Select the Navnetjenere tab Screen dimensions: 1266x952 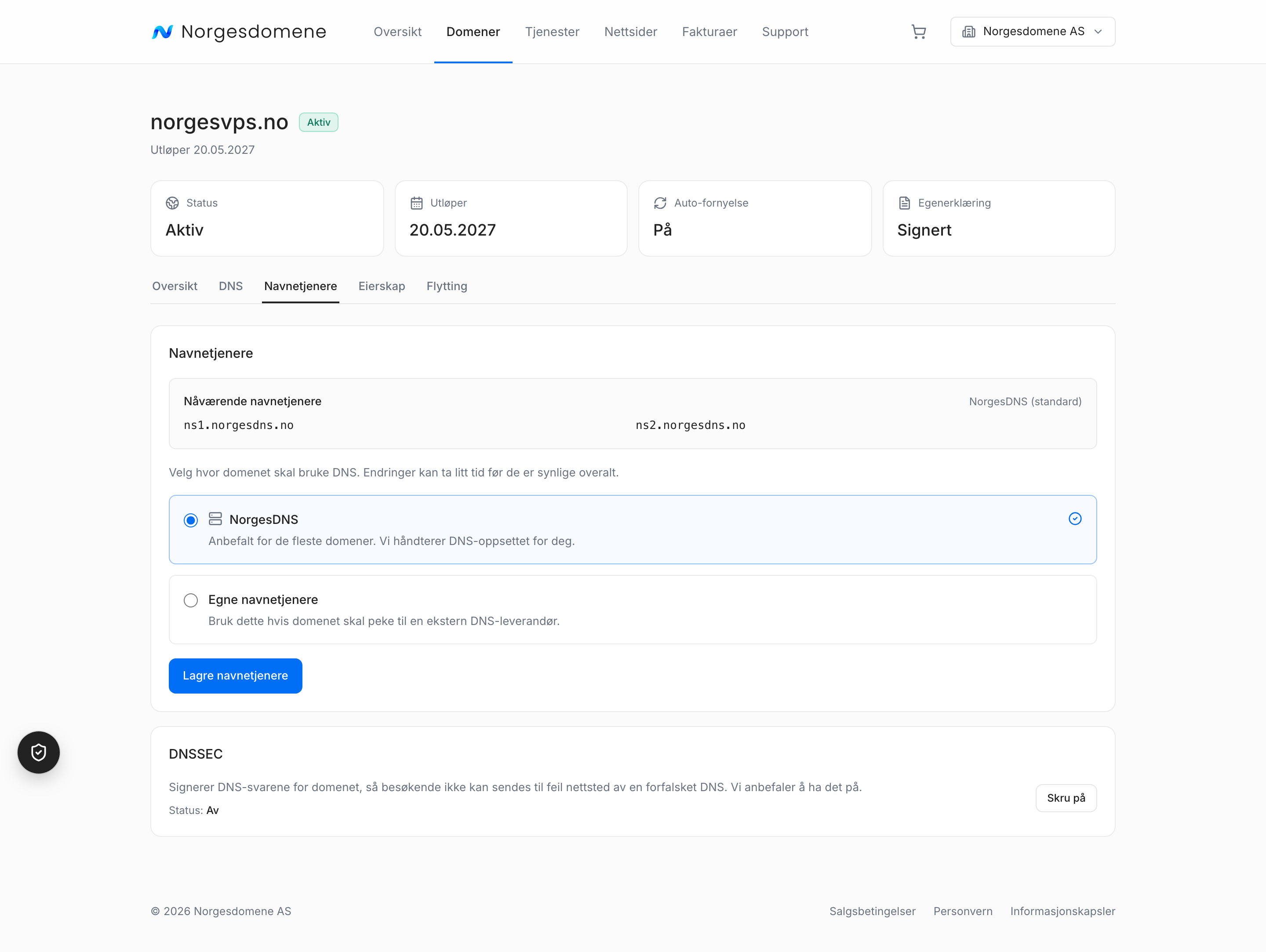301,286
